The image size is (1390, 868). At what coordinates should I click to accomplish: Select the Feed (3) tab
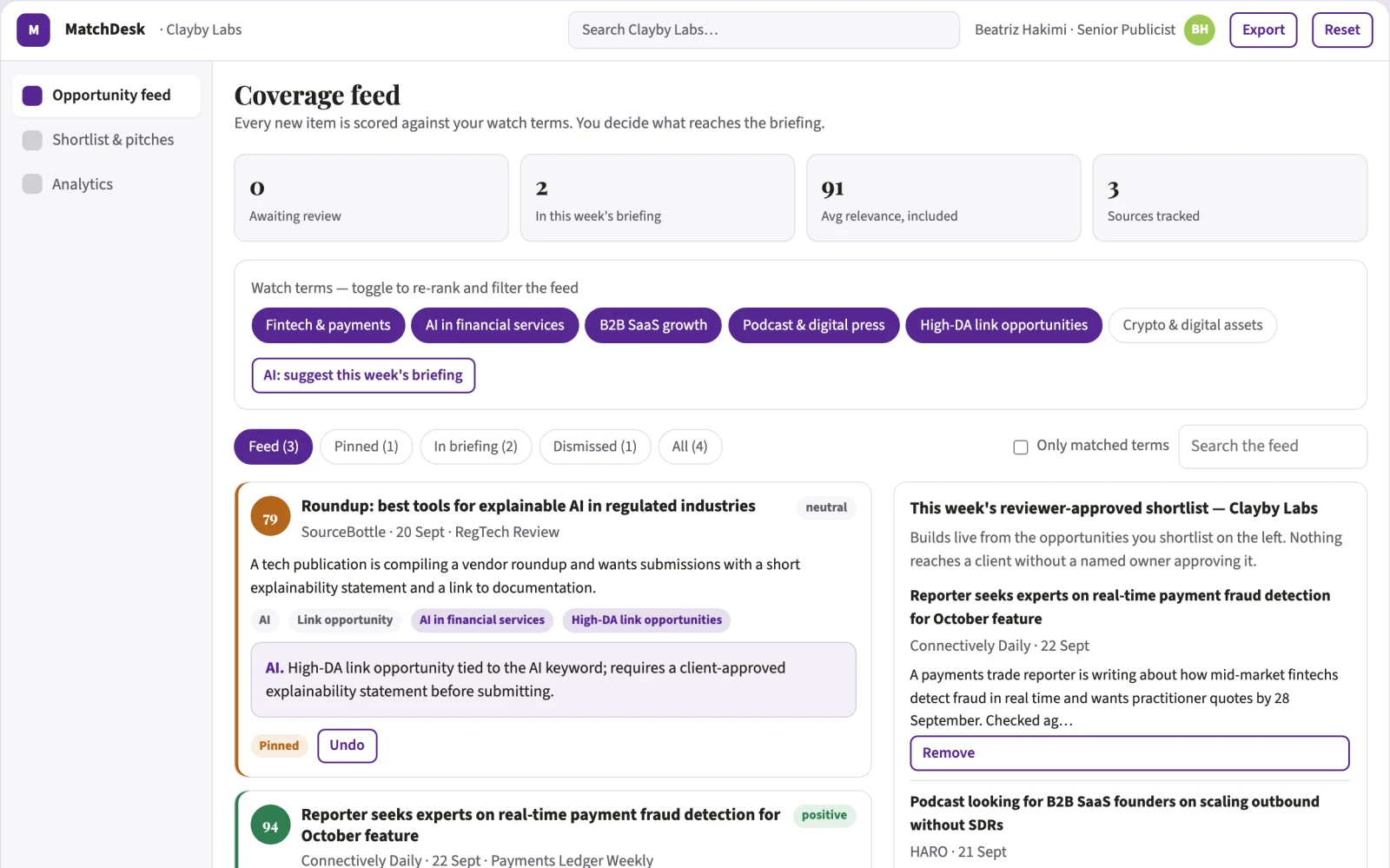coord(274,447)
